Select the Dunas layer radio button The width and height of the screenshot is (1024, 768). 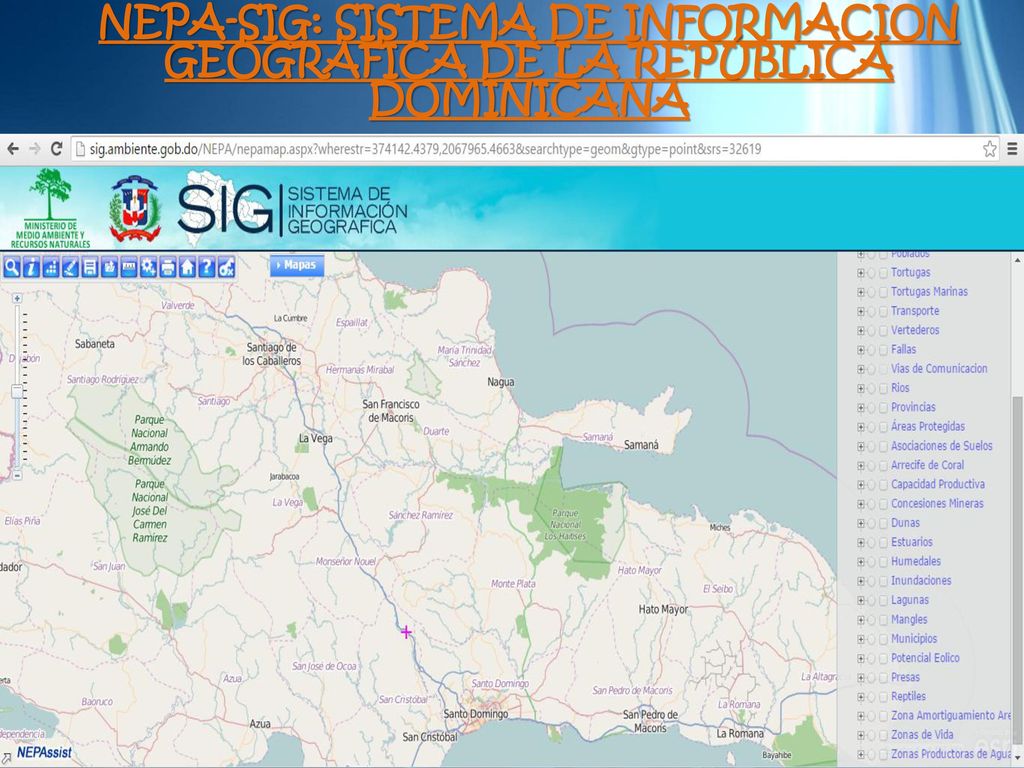click(x=871, y=523)
